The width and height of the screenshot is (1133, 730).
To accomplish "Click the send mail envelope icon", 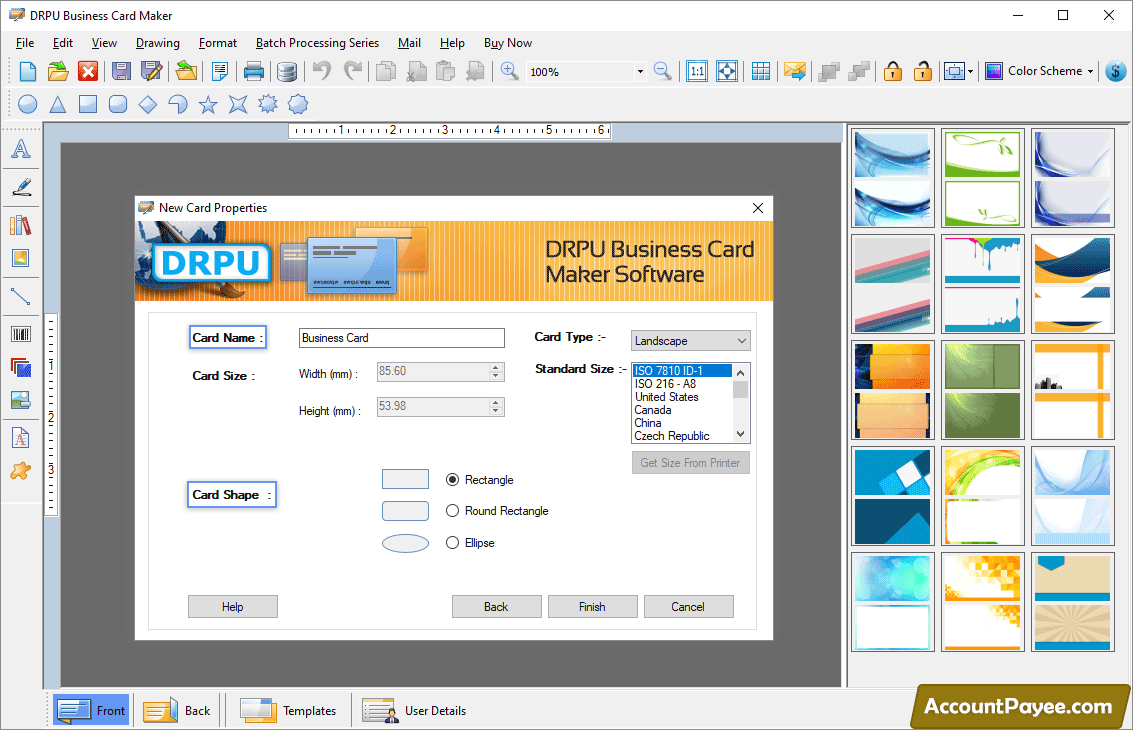I will pyautogui.click(x=794, y=71).
